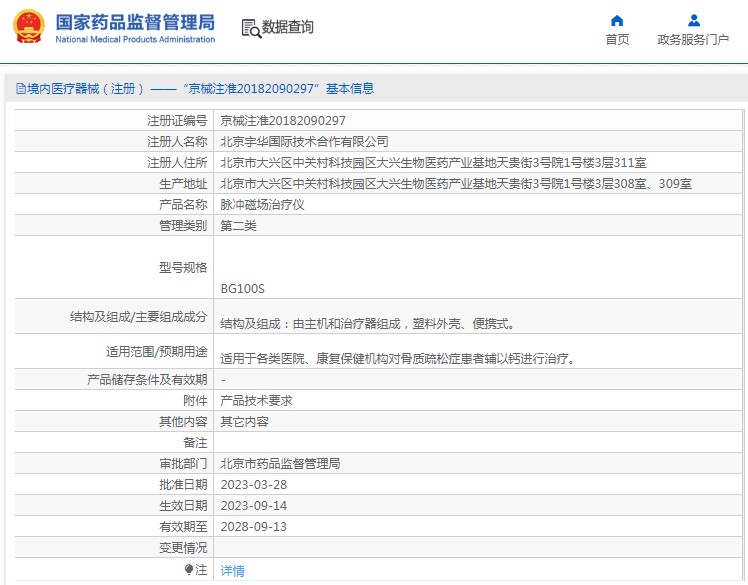The image size is (748, 585).
Task: Click attachment value 产品技术要求
Action: pyautogui.click(x=257, y=400)
